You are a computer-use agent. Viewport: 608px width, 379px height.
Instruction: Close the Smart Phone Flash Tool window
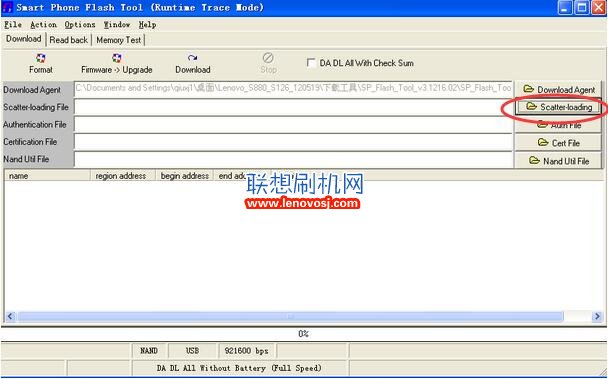pyautogui.click(x=598, y=8)
